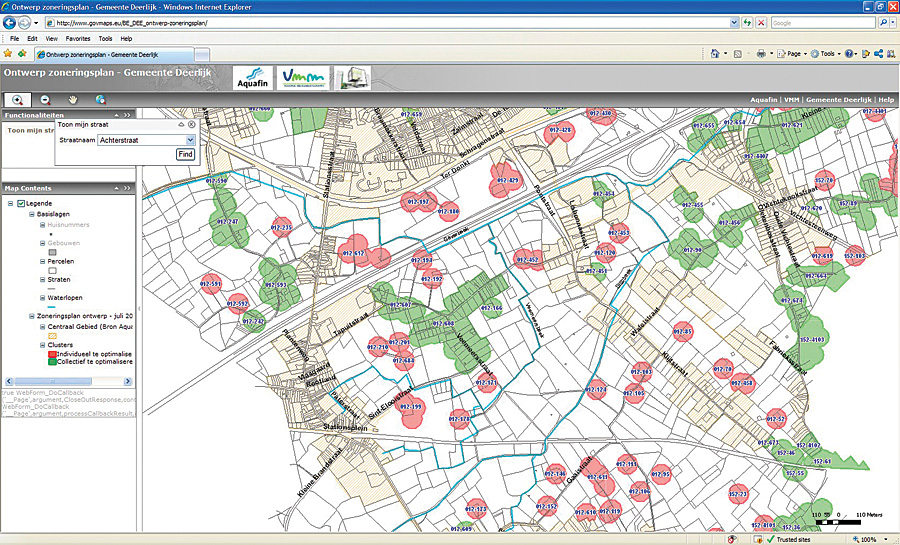
Task: Select the zoom out map tool
Action: (x=45, y=100)
